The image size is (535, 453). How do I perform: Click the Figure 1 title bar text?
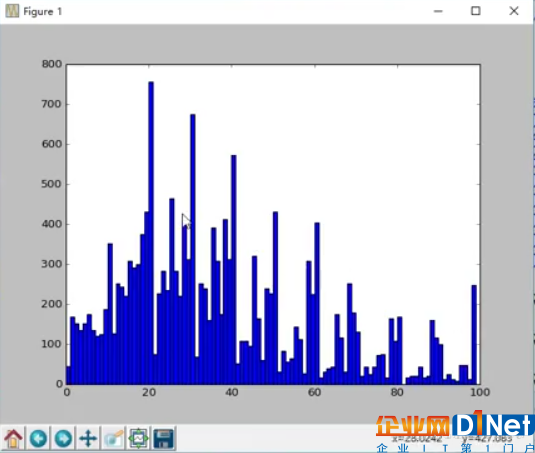[43, 12]
